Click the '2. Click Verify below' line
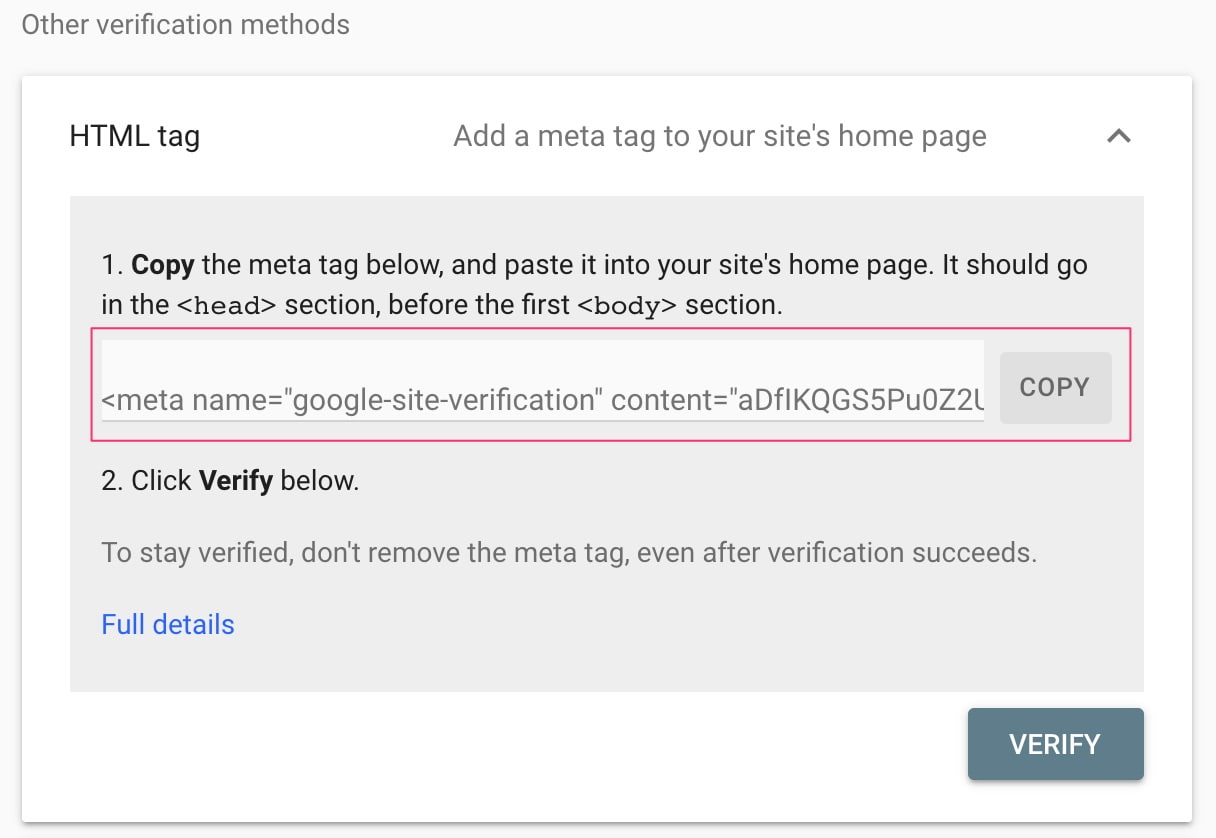Screen dimensions: 1216x838 [x=230, y=481]
